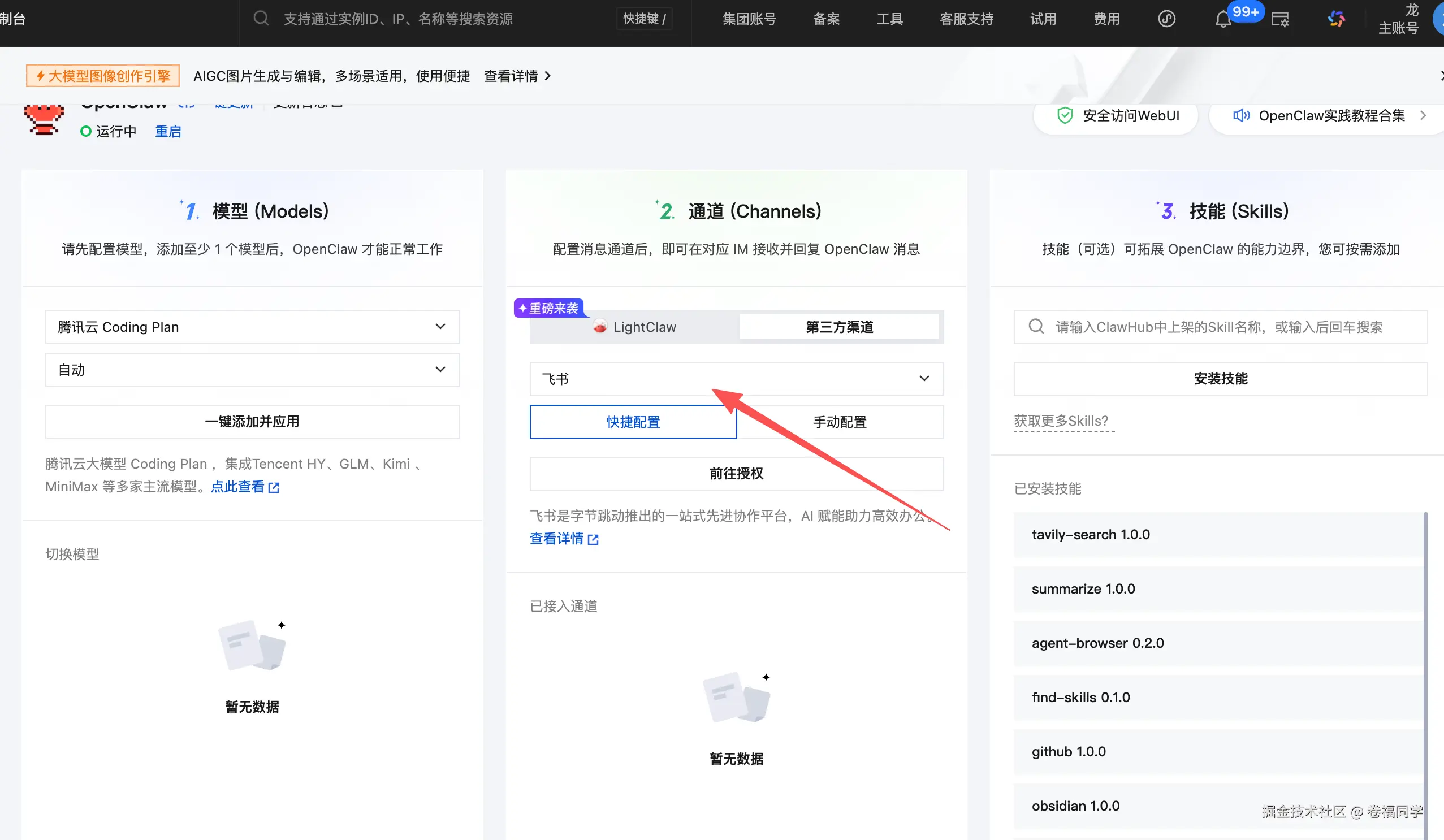Image resolution: width=1444 pixels, height=840 pixels.
Task: Click the 前往授权 button
Action: pyautogui.click(x=736, y=474)
